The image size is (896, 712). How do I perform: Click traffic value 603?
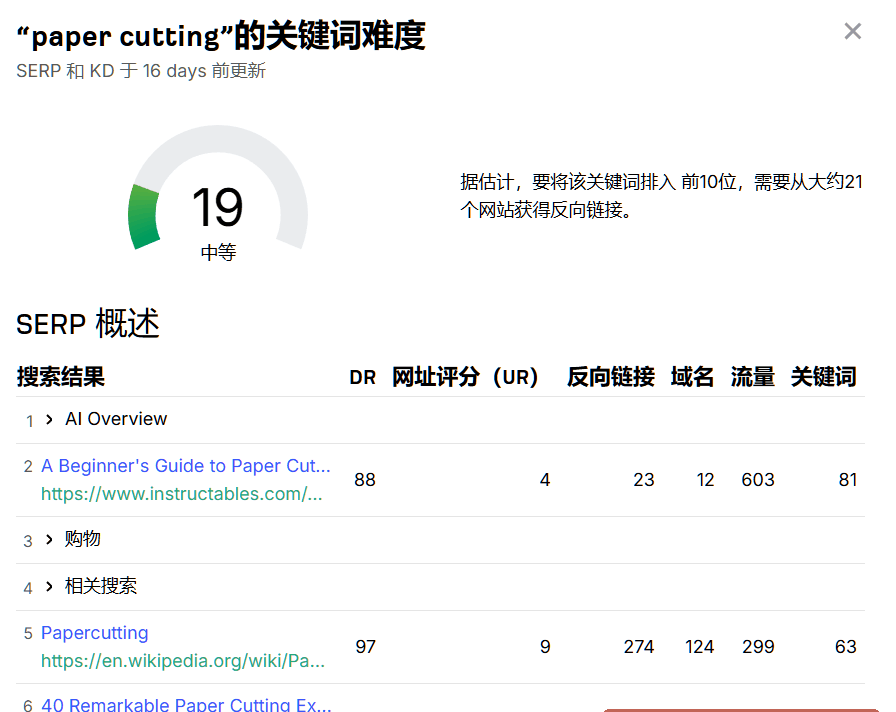tap(758, 480)
